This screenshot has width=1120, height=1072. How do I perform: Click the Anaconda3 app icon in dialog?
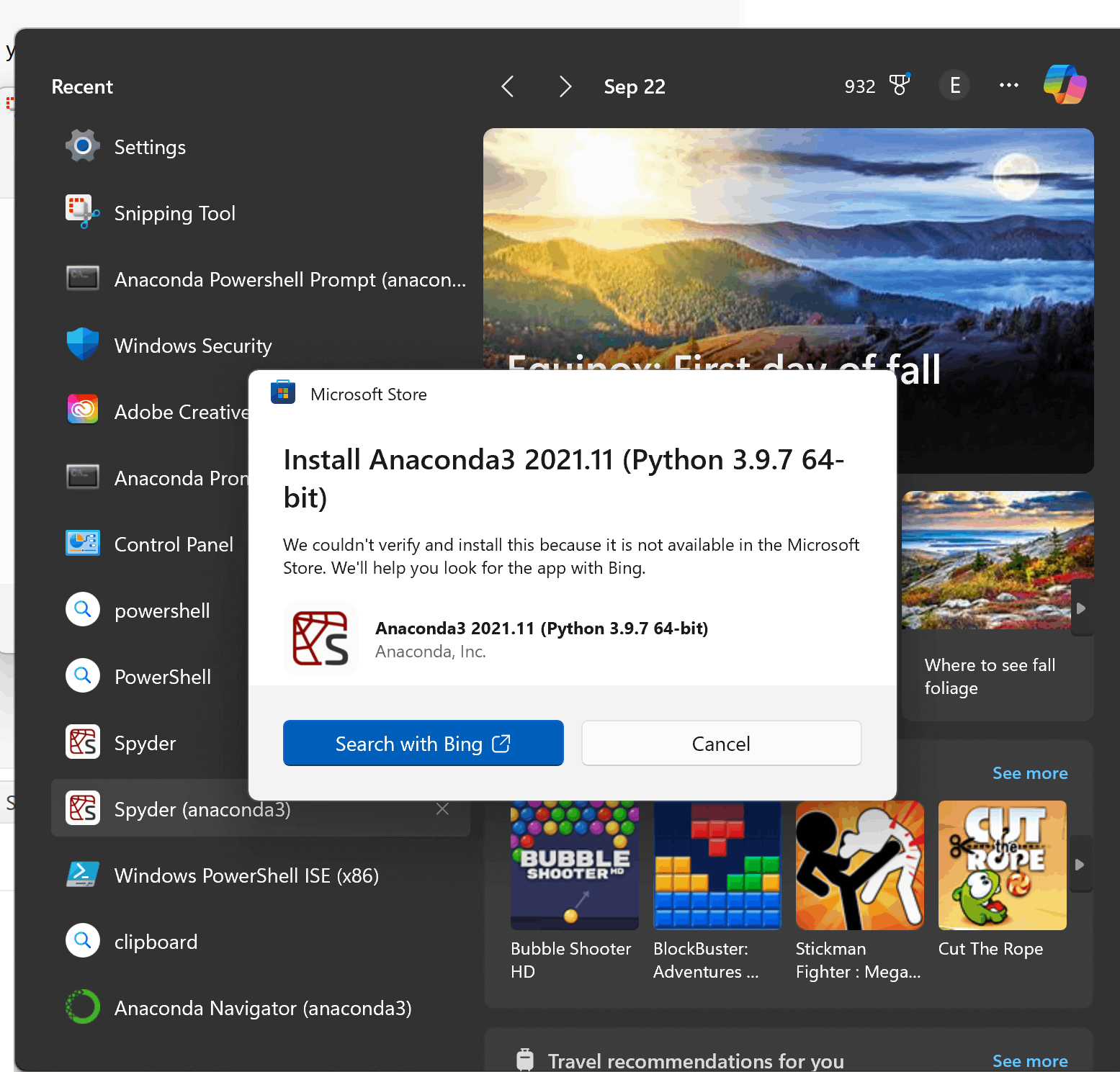click(321, 639)
